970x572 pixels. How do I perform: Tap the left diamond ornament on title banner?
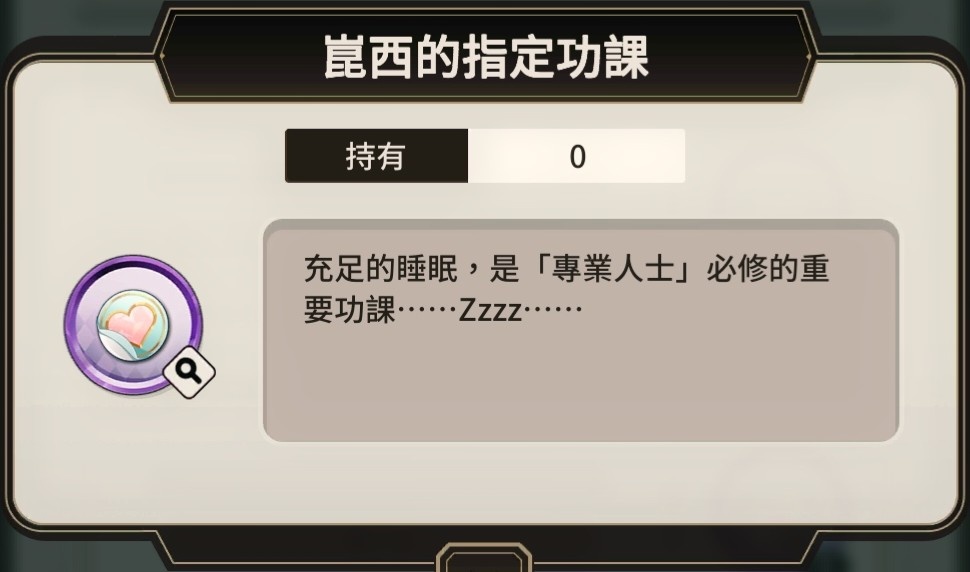coord(161,56)
